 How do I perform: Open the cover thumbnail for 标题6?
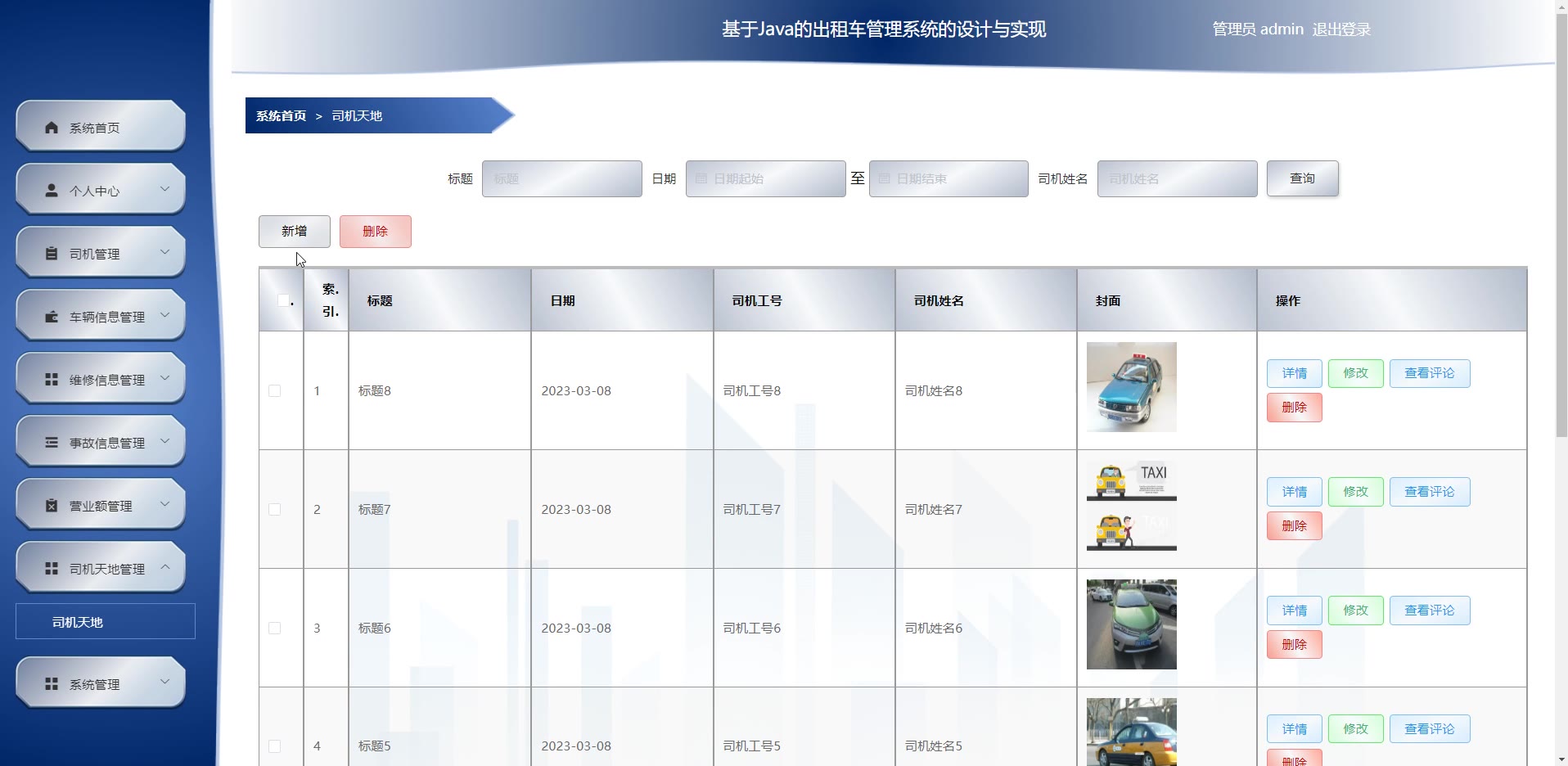[1132, 624]
